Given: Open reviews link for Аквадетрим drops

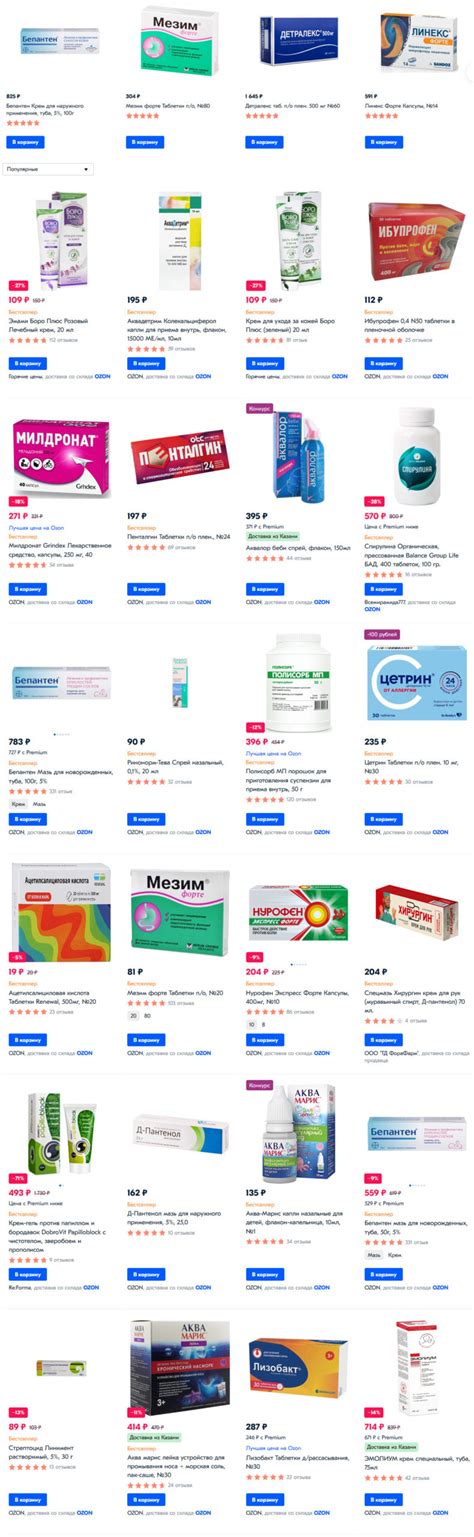Looking at the screenshot, I should [x=181, y=348].
